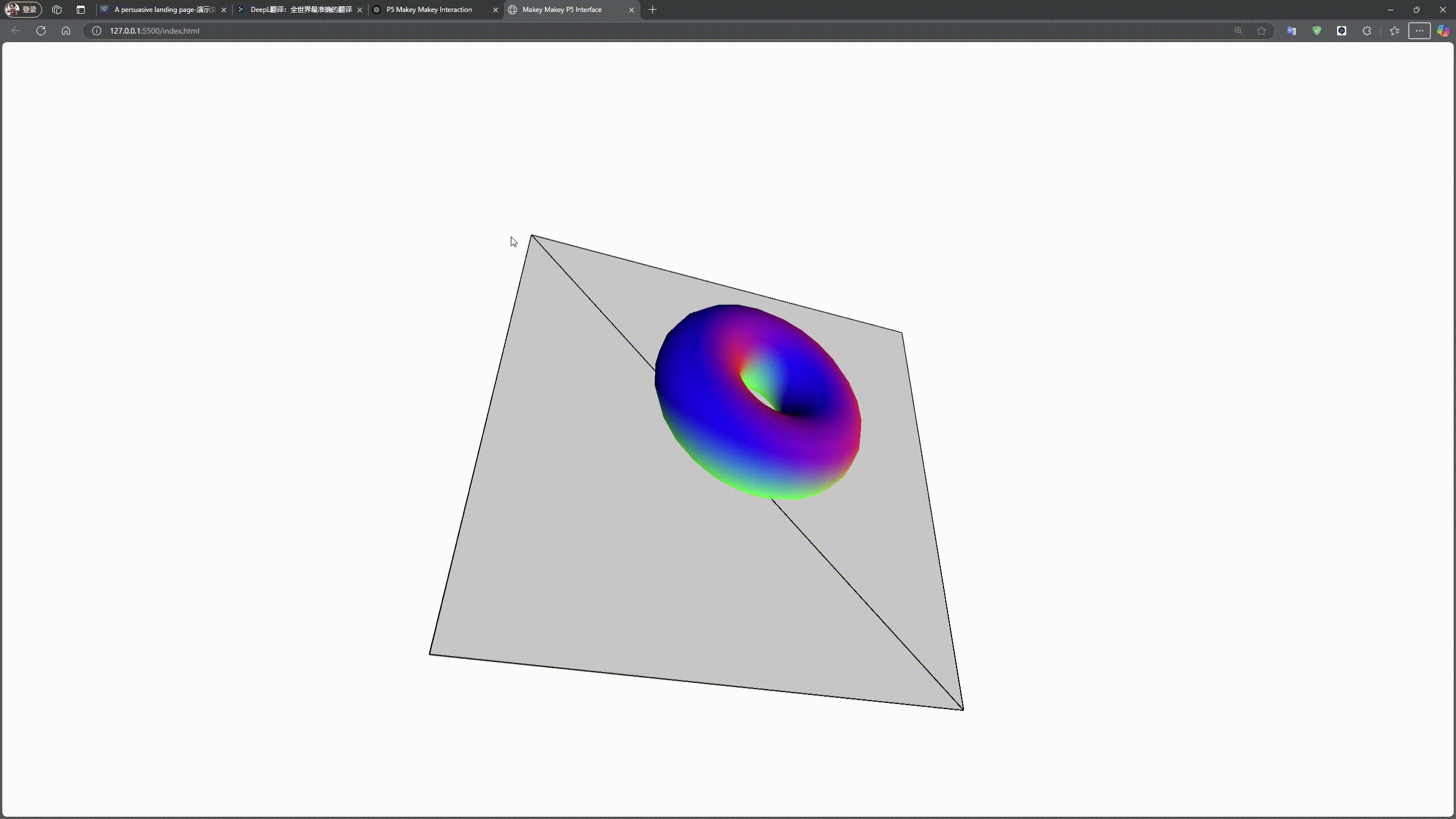Image resolution: width=1456 pixels, height=819 pixels.
Task: Open the tab actions menu icon
Action: (x=81, y=10)
